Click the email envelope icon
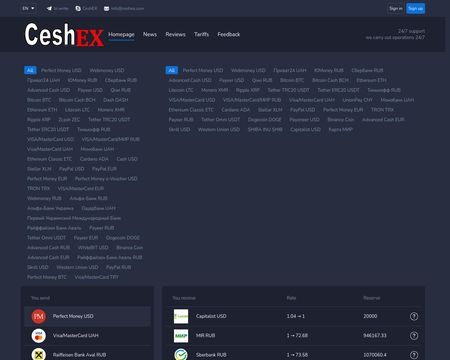The image size is (450, 360). (106, 9)
